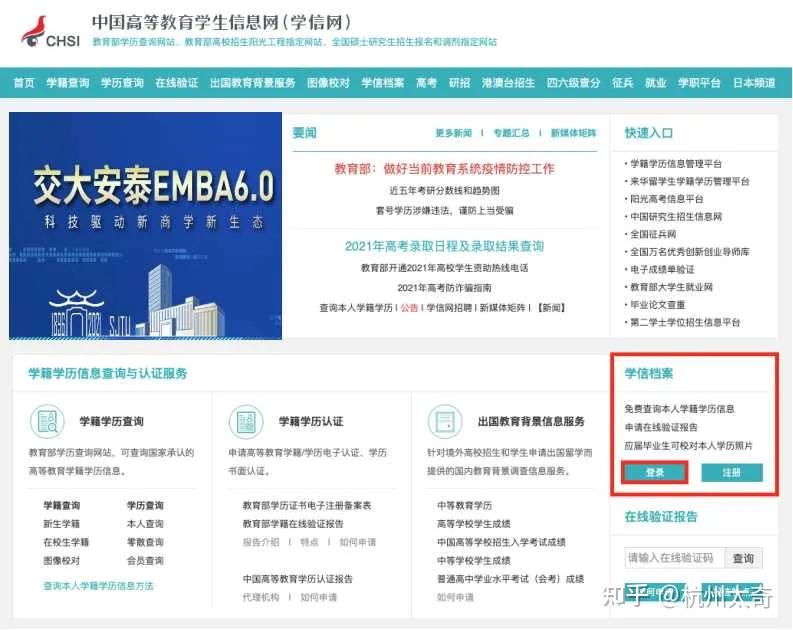This screenshot has height=630, width=793.
Task: Open 电子成绩单验证 quick link
Action: [662, 269]
